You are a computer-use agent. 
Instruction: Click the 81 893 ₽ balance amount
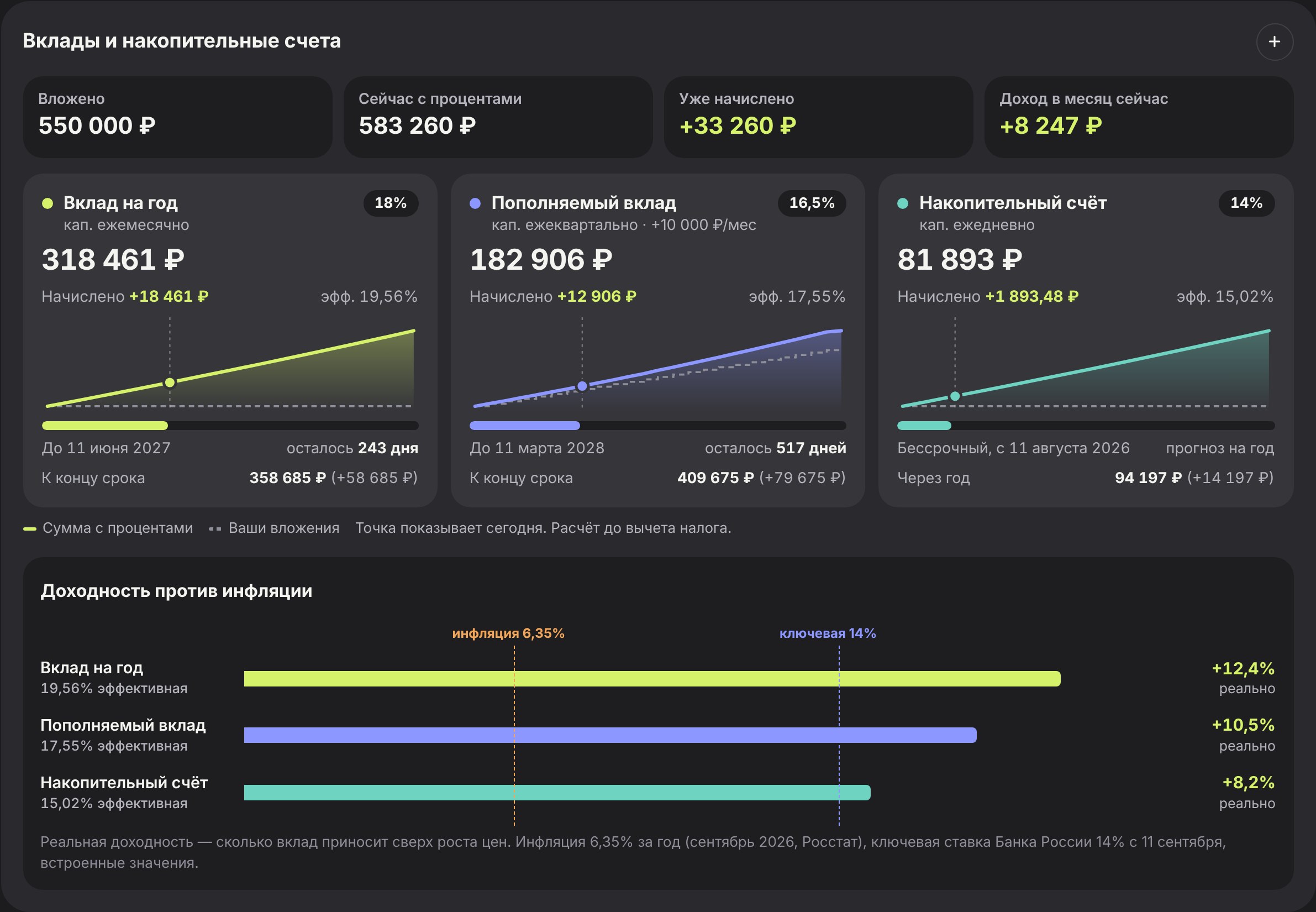(960, 259)
